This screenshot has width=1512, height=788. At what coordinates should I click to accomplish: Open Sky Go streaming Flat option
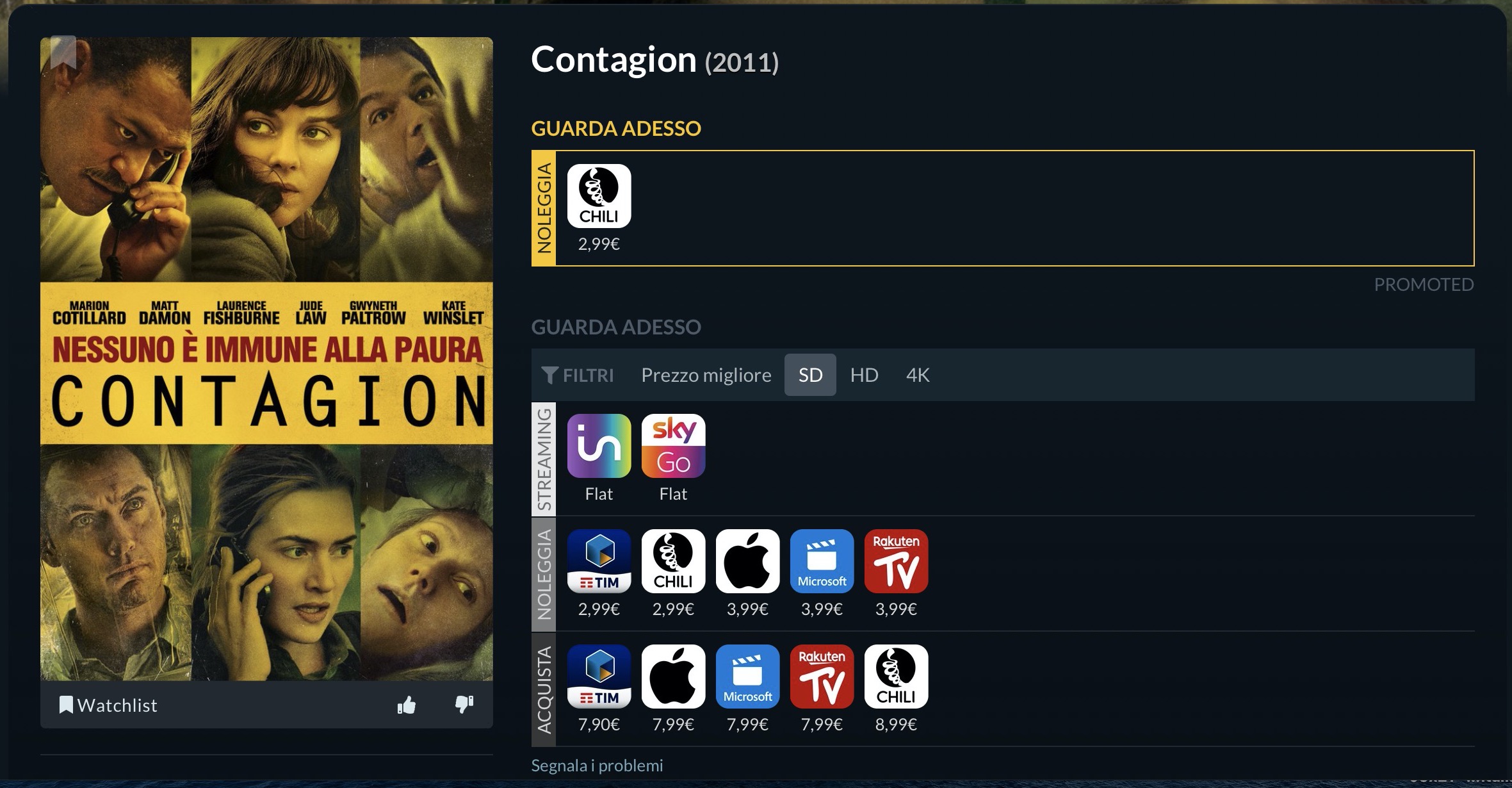(673, 446)
